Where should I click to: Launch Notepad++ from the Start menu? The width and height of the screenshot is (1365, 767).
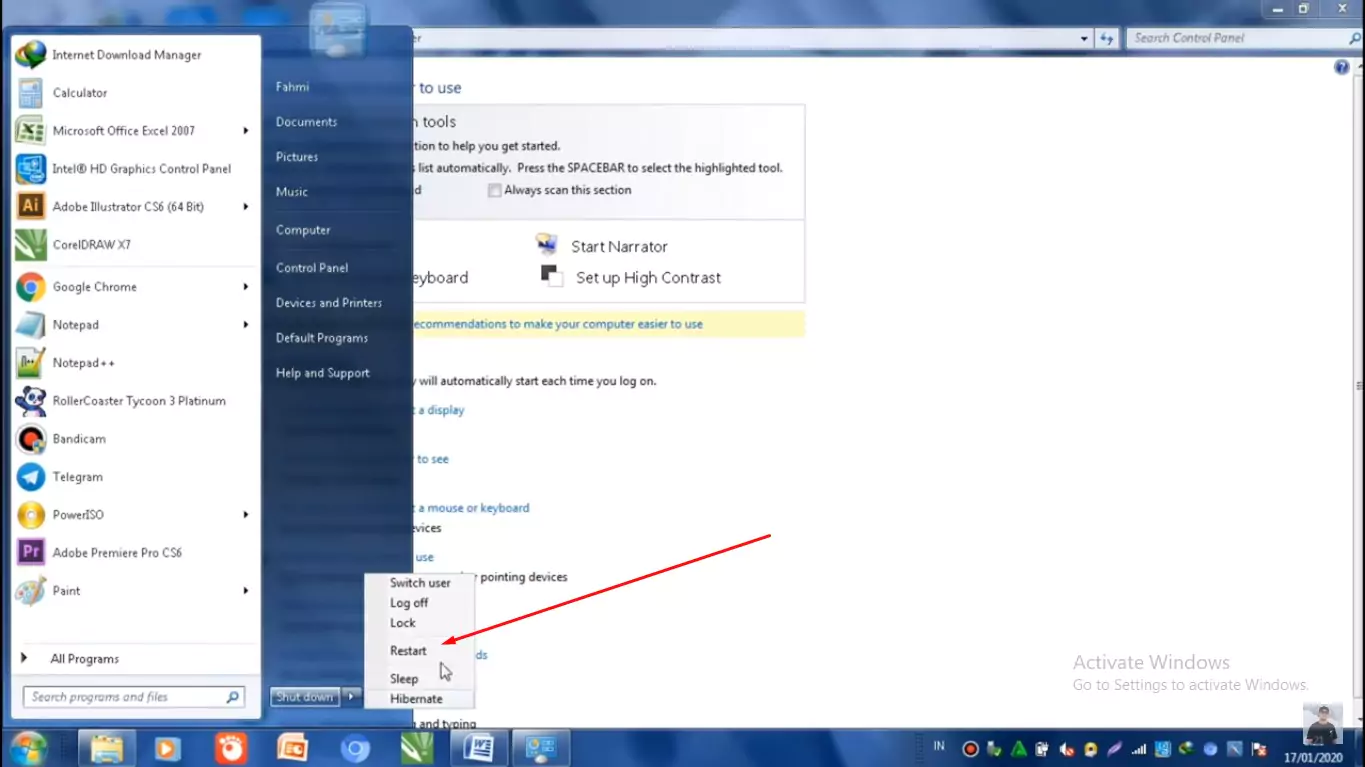point(135,363)
